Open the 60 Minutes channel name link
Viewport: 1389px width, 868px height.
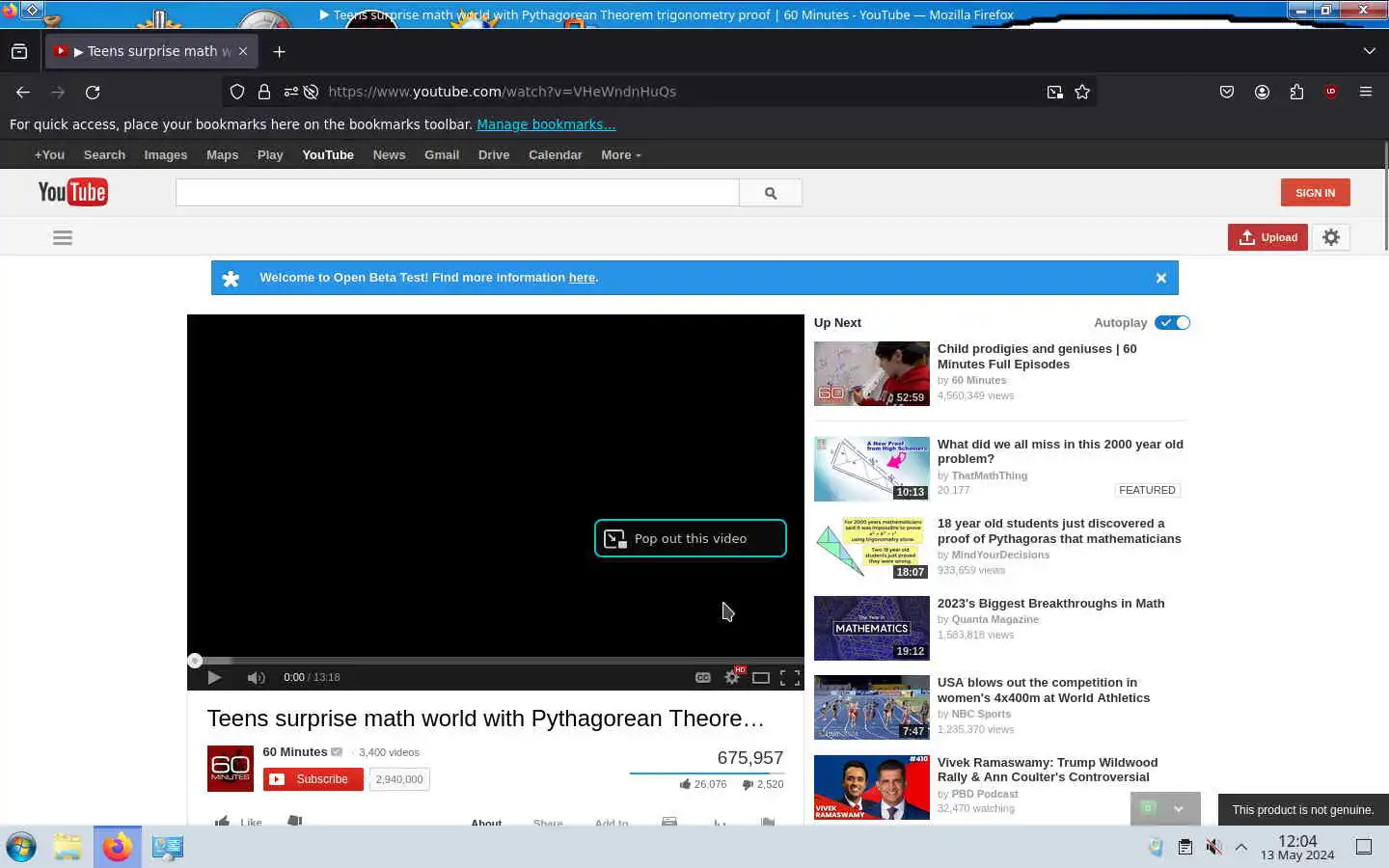click(x=295, y=752)
